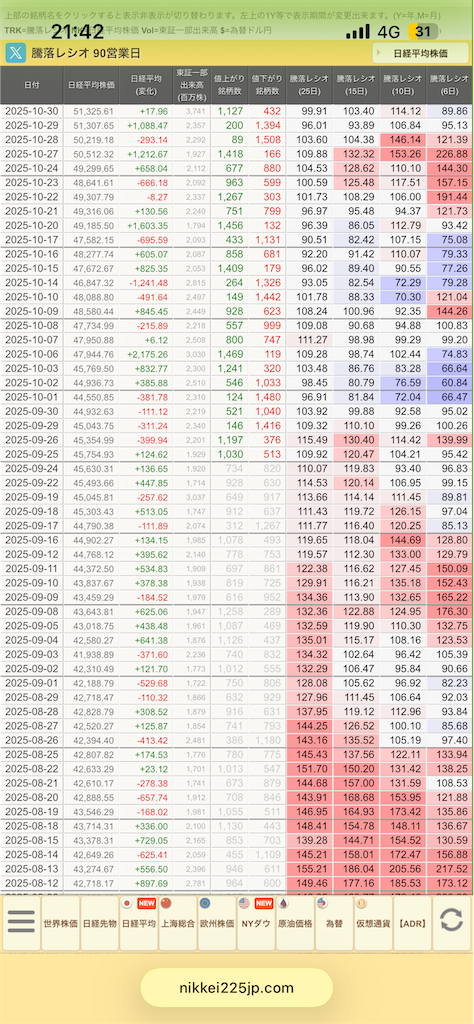The height and width of the screenshot is (1024, 474).
Task: Click the 6-day ratio value 60.84
Action: tap(450, 383)
